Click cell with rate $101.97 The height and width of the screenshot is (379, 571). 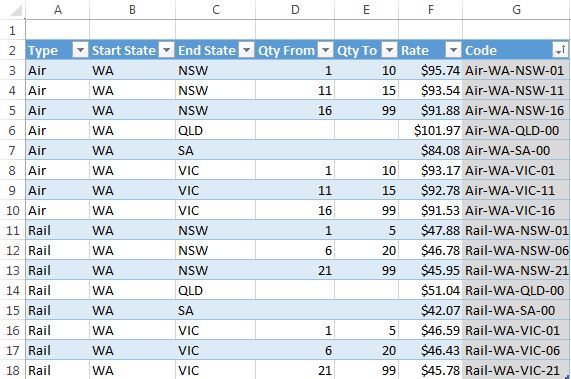430,130
